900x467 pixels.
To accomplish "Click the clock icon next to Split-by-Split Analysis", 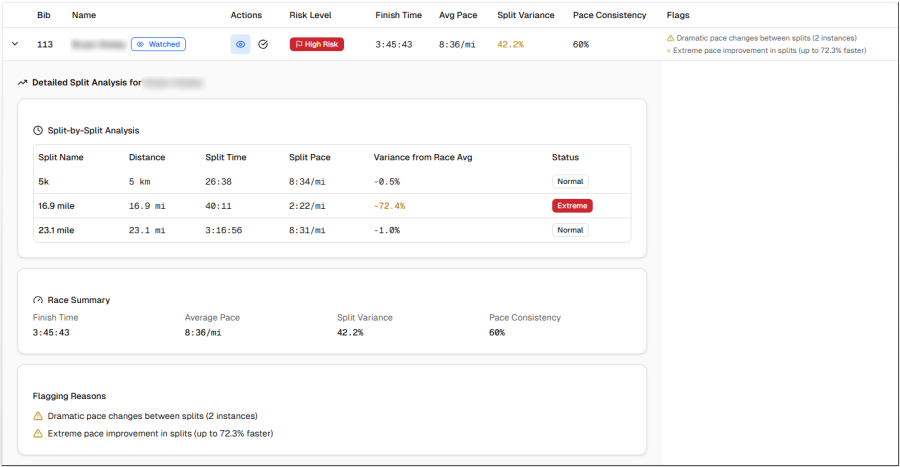I will click(x=38, y=130).
